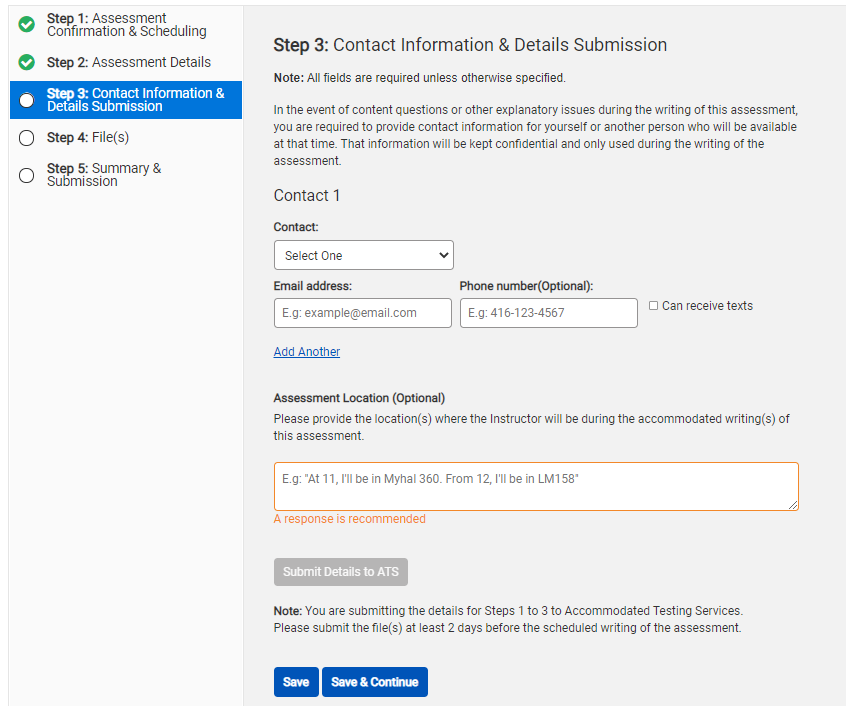Open Step 2 Assessment Details

click(x=128, y=63)
